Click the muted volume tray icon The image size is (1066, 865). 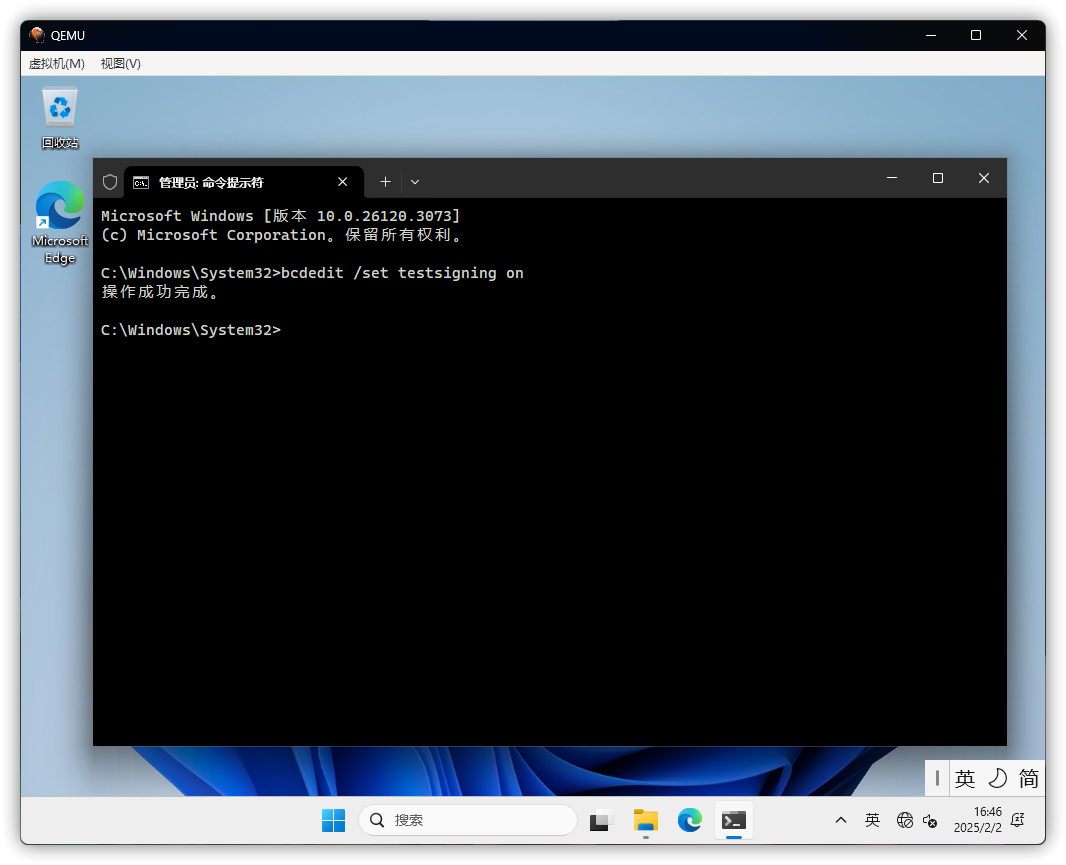pos(930,820)
